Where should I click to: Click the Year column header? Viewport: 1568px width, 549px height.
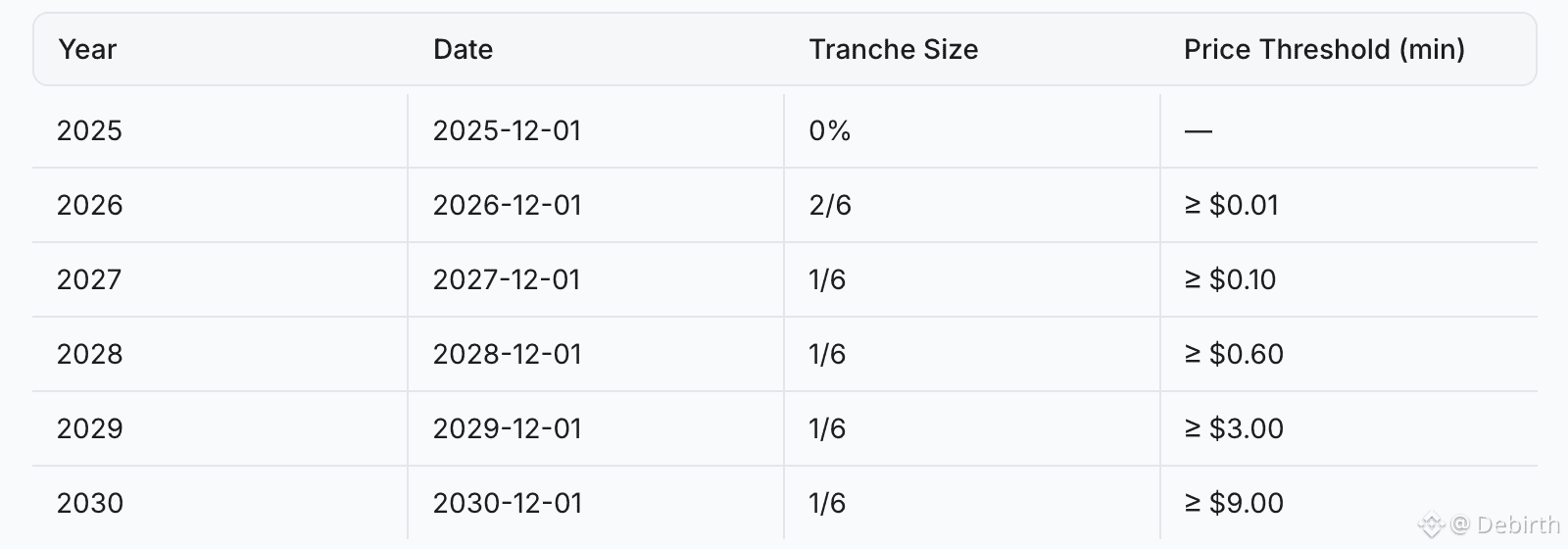pos(87,49)
